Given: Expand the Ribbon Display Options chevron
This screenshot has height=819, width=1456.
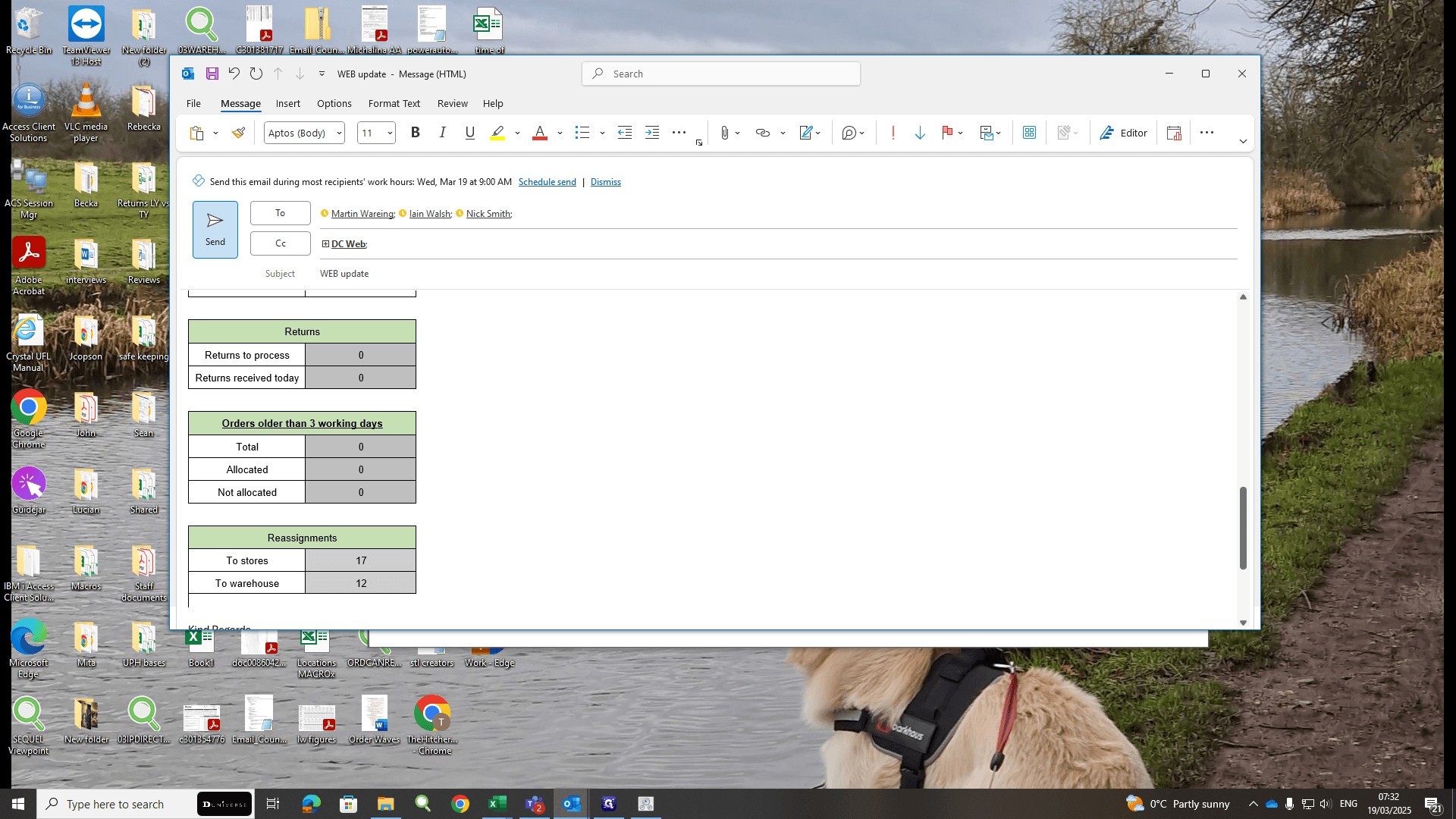Looking at the screenshot, I should point(1243,141).
